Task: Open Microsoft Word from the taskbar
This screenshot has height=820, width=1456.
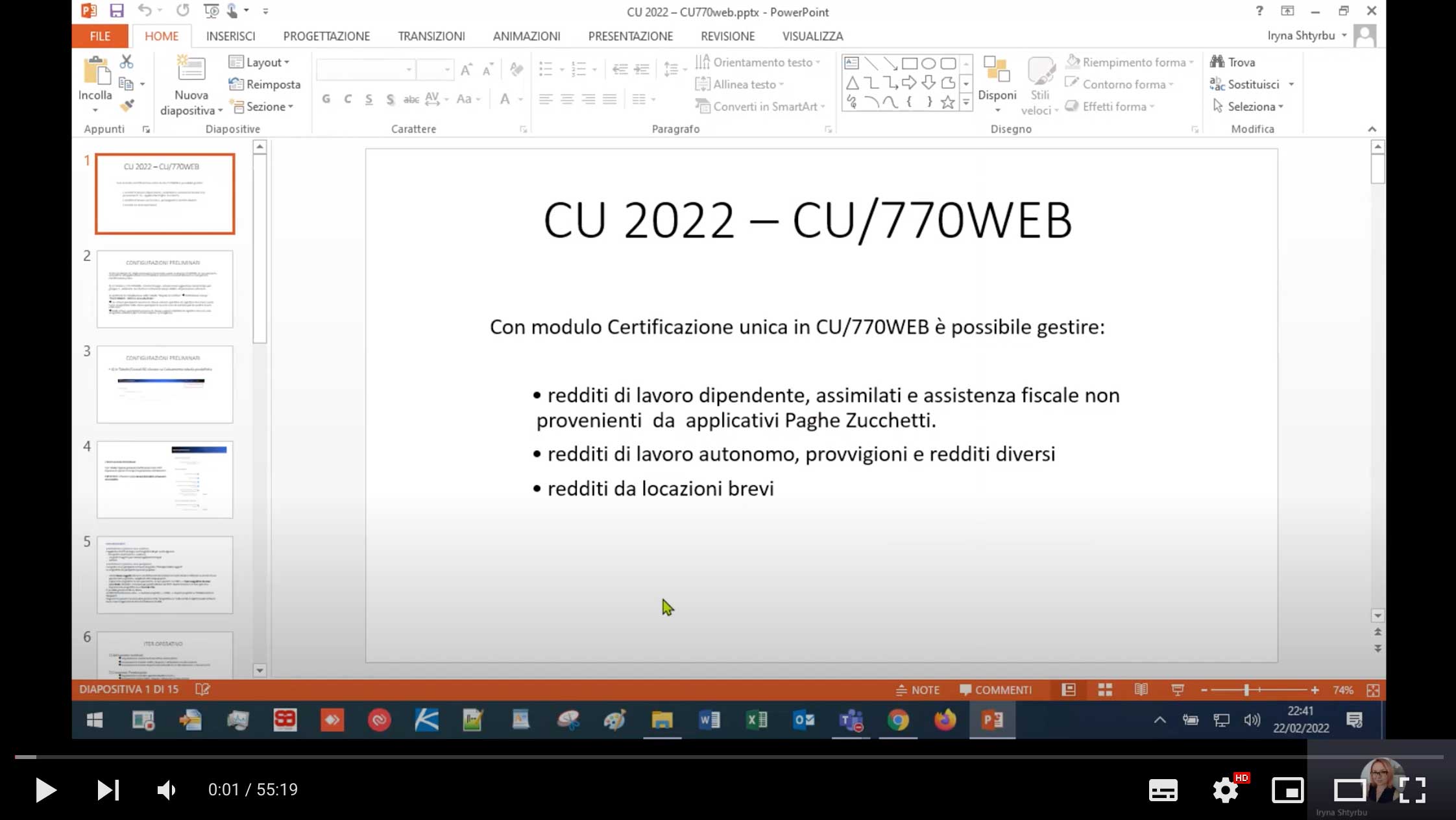Action: click(709, 720)
